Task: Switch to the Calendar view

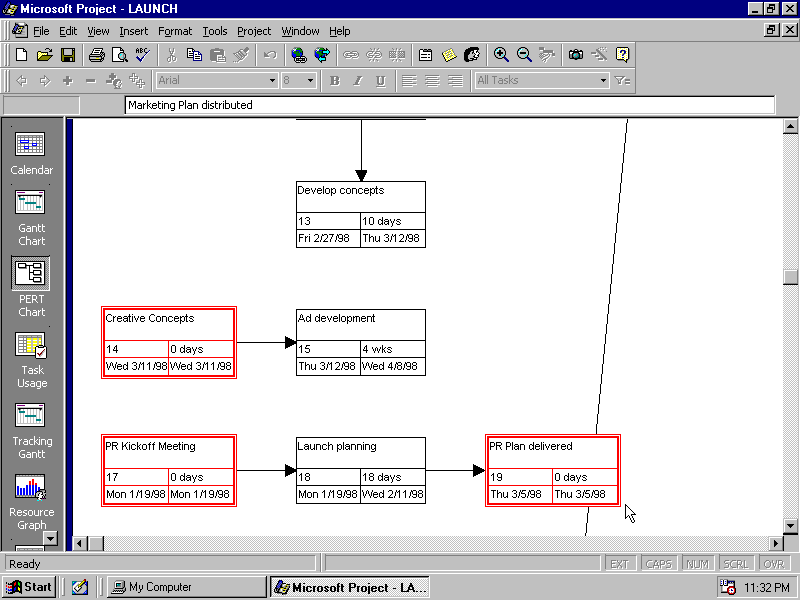Action: pyautogui.click(x=31, y=153)
